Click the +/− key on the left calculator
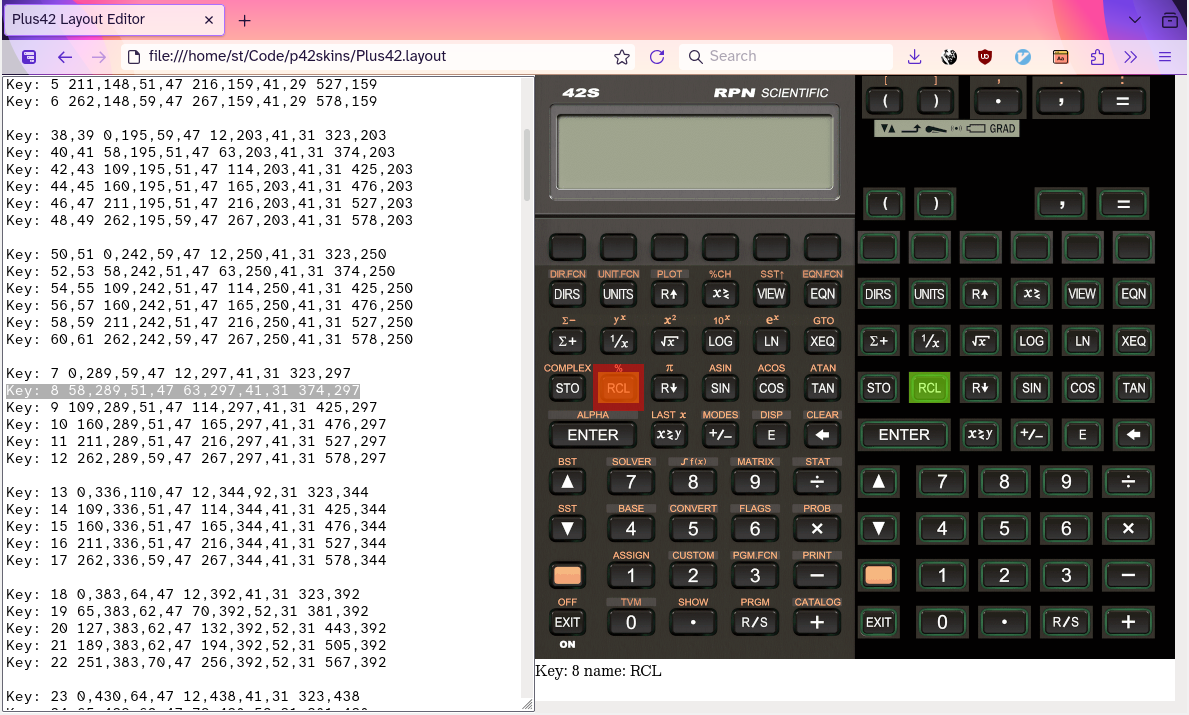 click(x=720, y=435)
